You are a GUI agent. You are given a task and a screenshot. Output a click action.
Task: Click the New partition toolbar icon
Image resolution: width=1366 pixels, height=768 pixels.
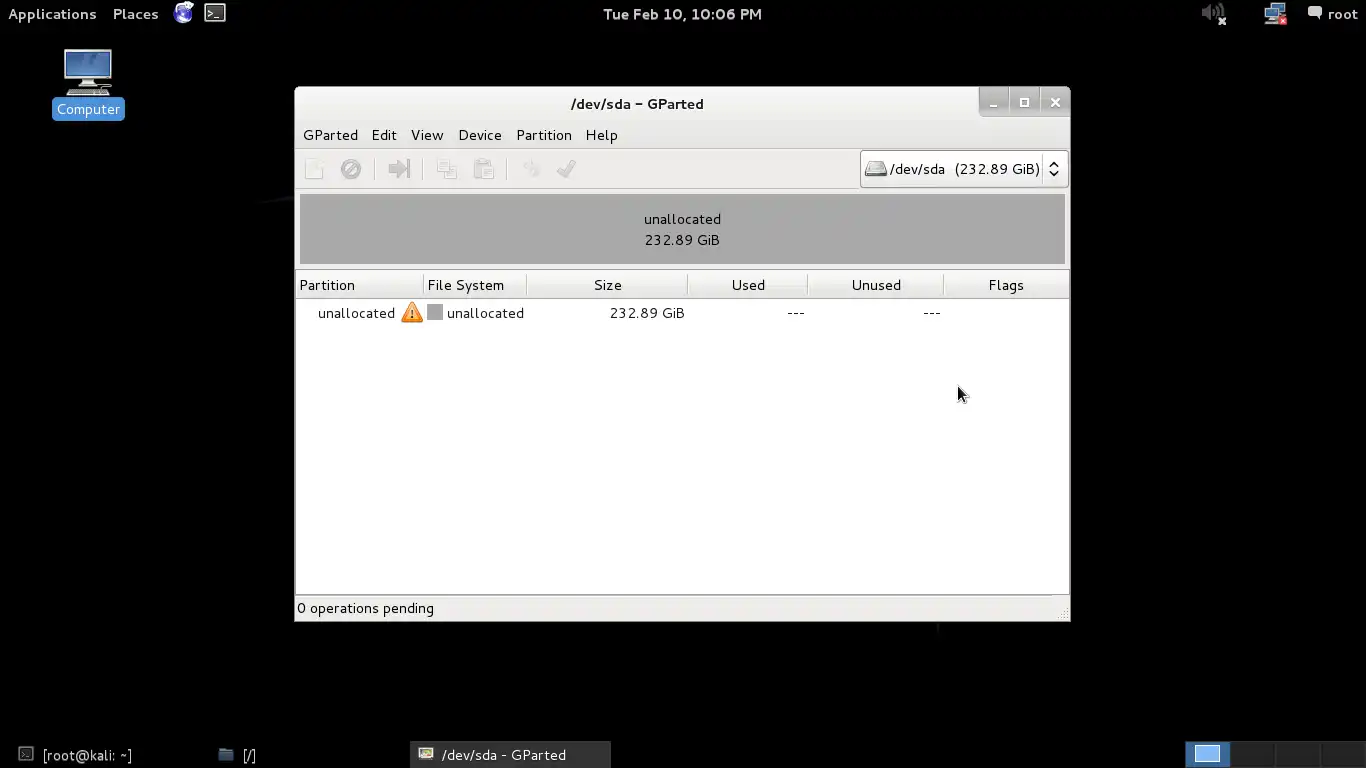[x=314, y=169]
